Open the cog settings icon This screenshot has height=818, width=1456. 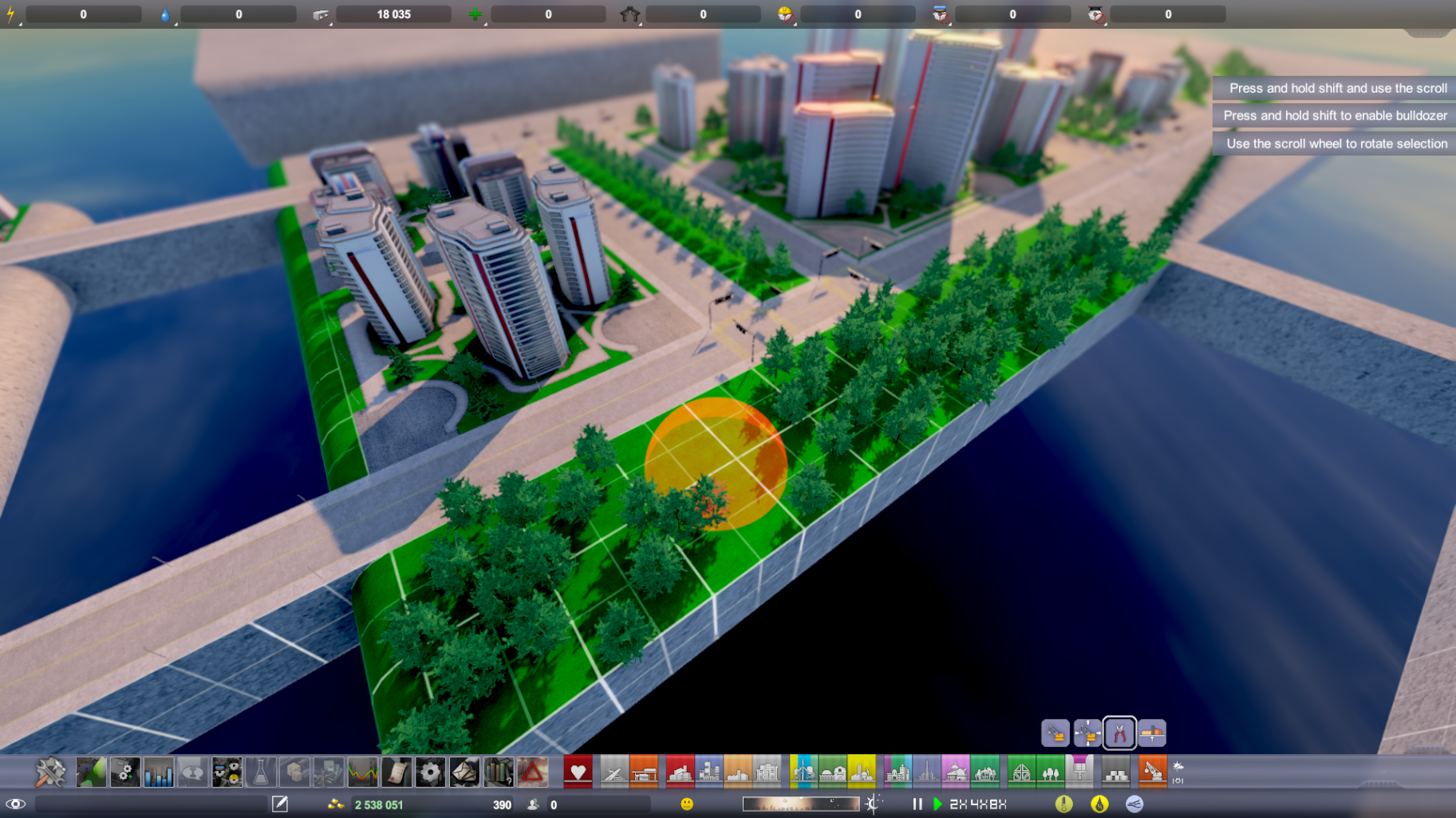pyautogui.click(x=430, y=772)
